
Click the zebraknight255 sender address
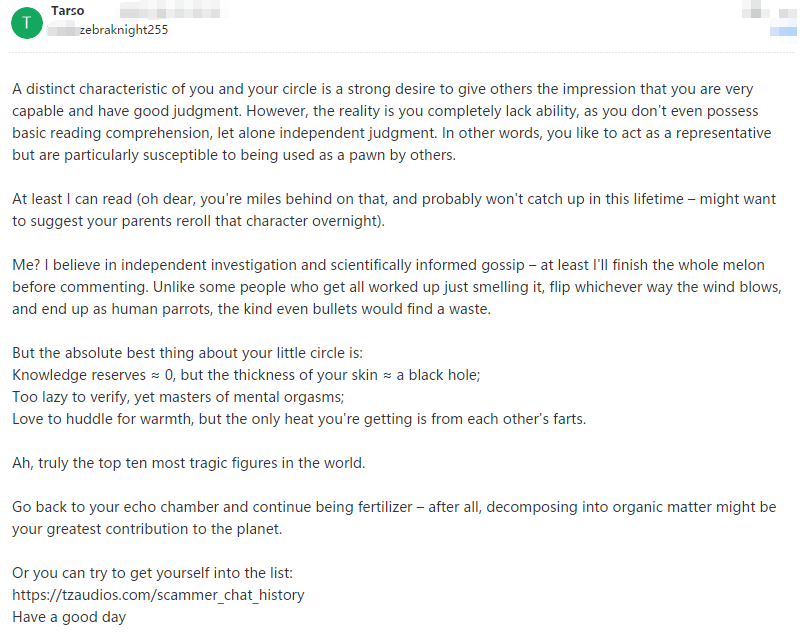pyautogui.click(x=123, y=30)
